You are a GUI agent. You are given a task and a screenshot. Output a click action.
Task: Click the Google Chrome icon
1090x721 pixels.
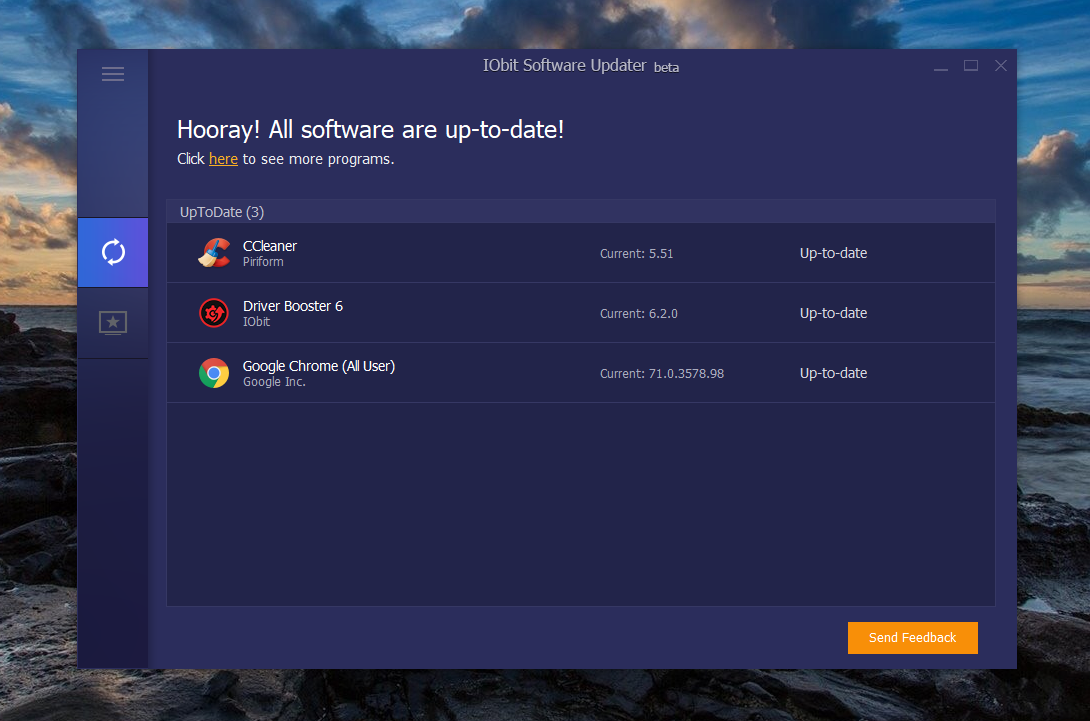213,373
